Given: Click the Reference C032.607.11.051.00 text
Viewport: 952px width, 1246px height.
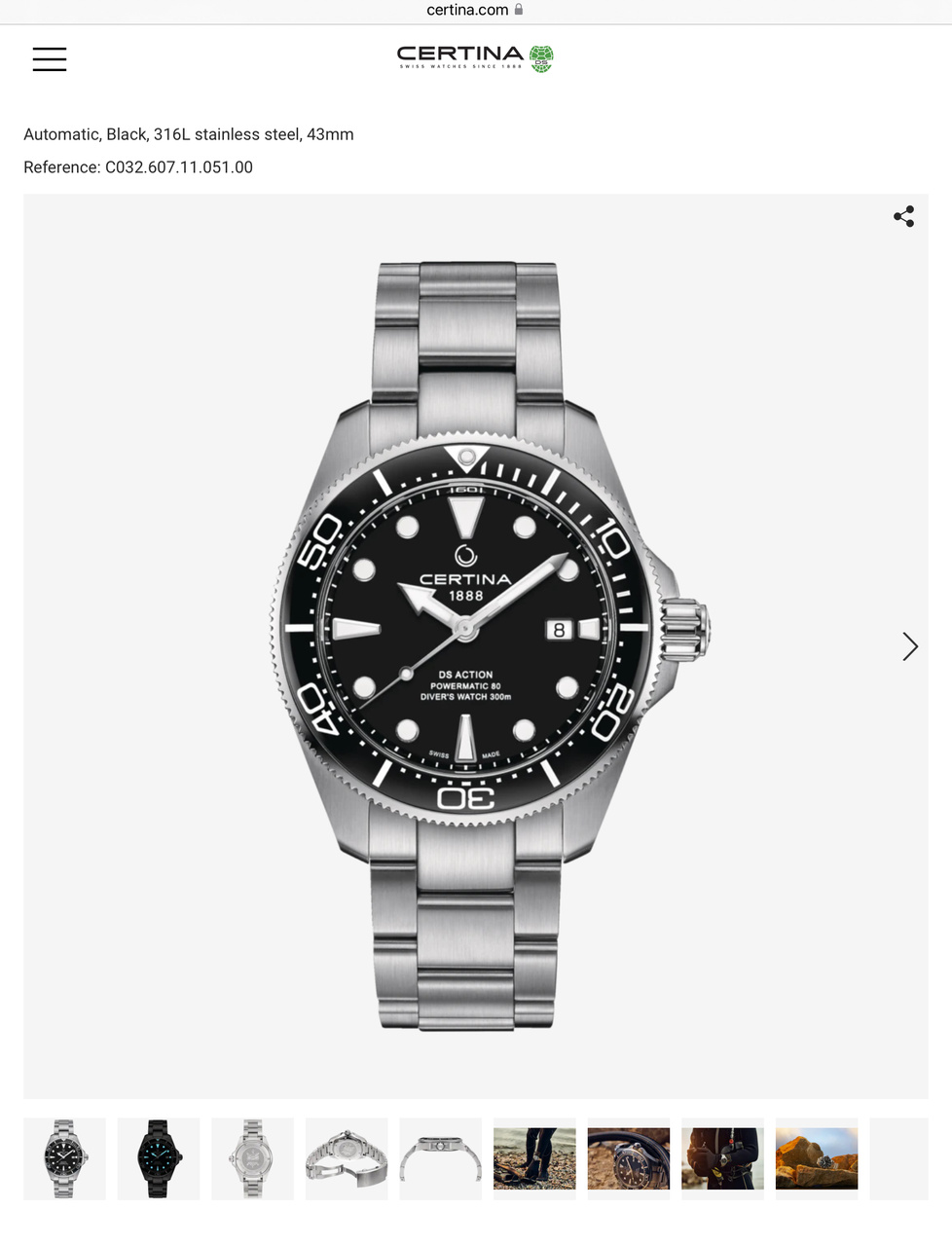Looking at the screenshot, I should (138, 167).
